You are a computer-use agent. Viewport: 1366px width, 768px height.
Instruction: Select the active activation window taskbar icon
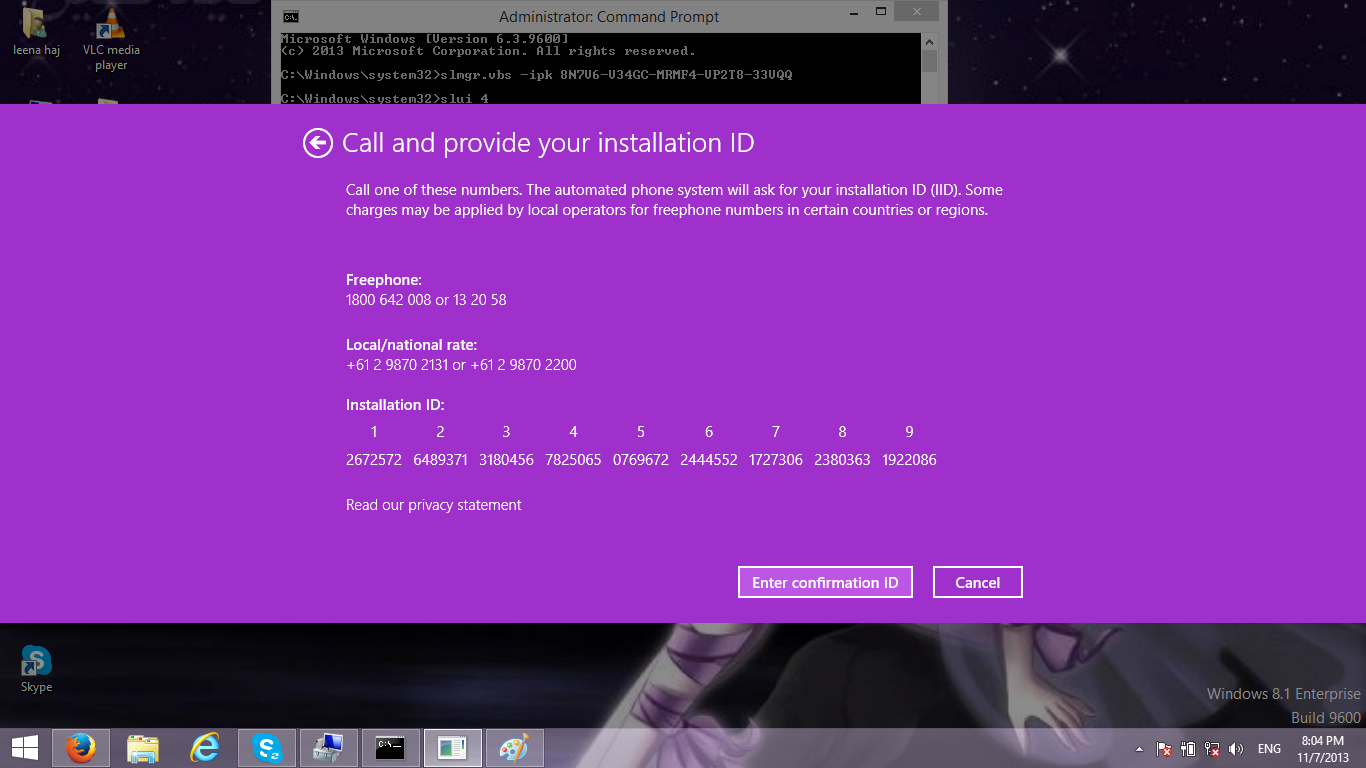(453, 747)
